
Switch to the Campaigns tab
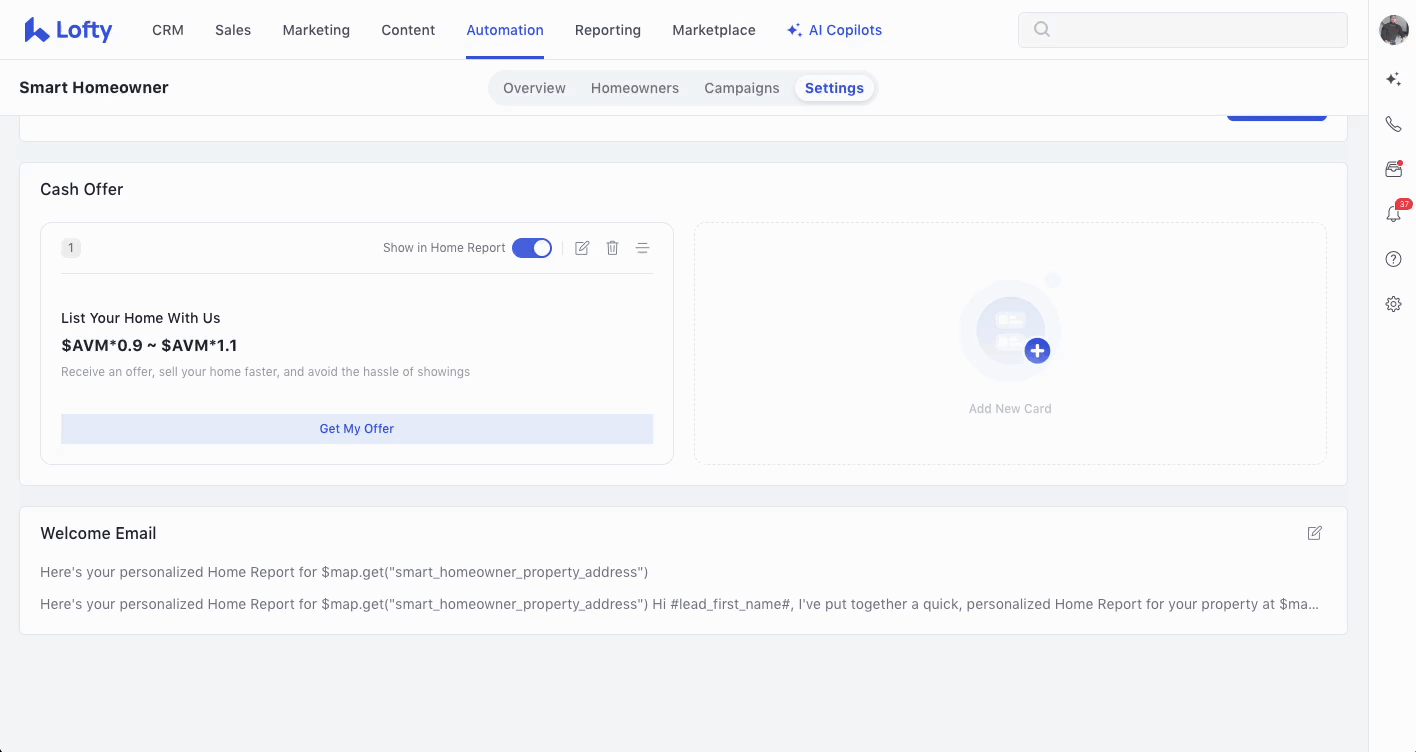(x=741, y=88)
